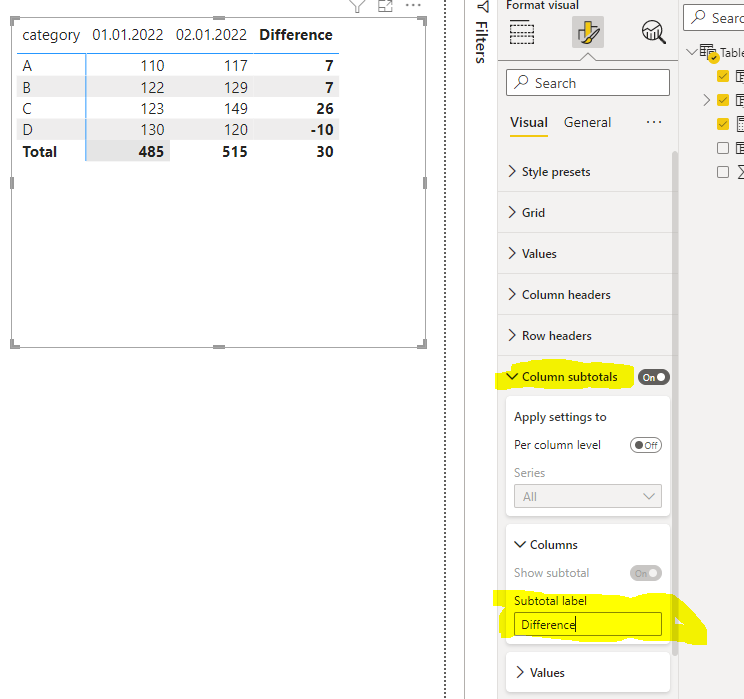Click the table icon in the Fields pane
This screenshot has width=744, height=699.
point(707,51)
